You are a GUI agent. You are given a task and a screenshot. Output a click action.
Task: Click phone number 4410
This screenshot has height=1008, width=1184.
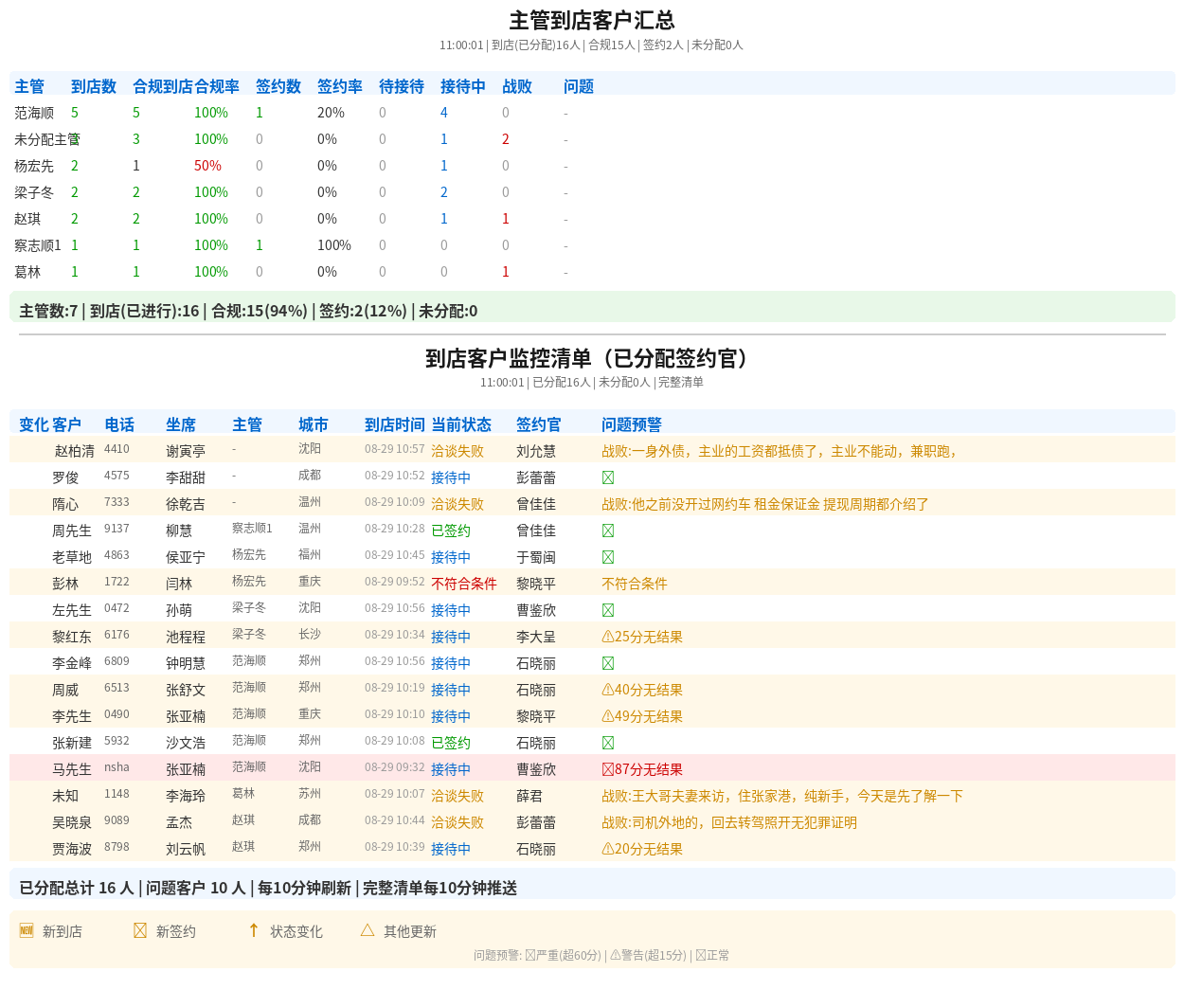coord(117,449)
